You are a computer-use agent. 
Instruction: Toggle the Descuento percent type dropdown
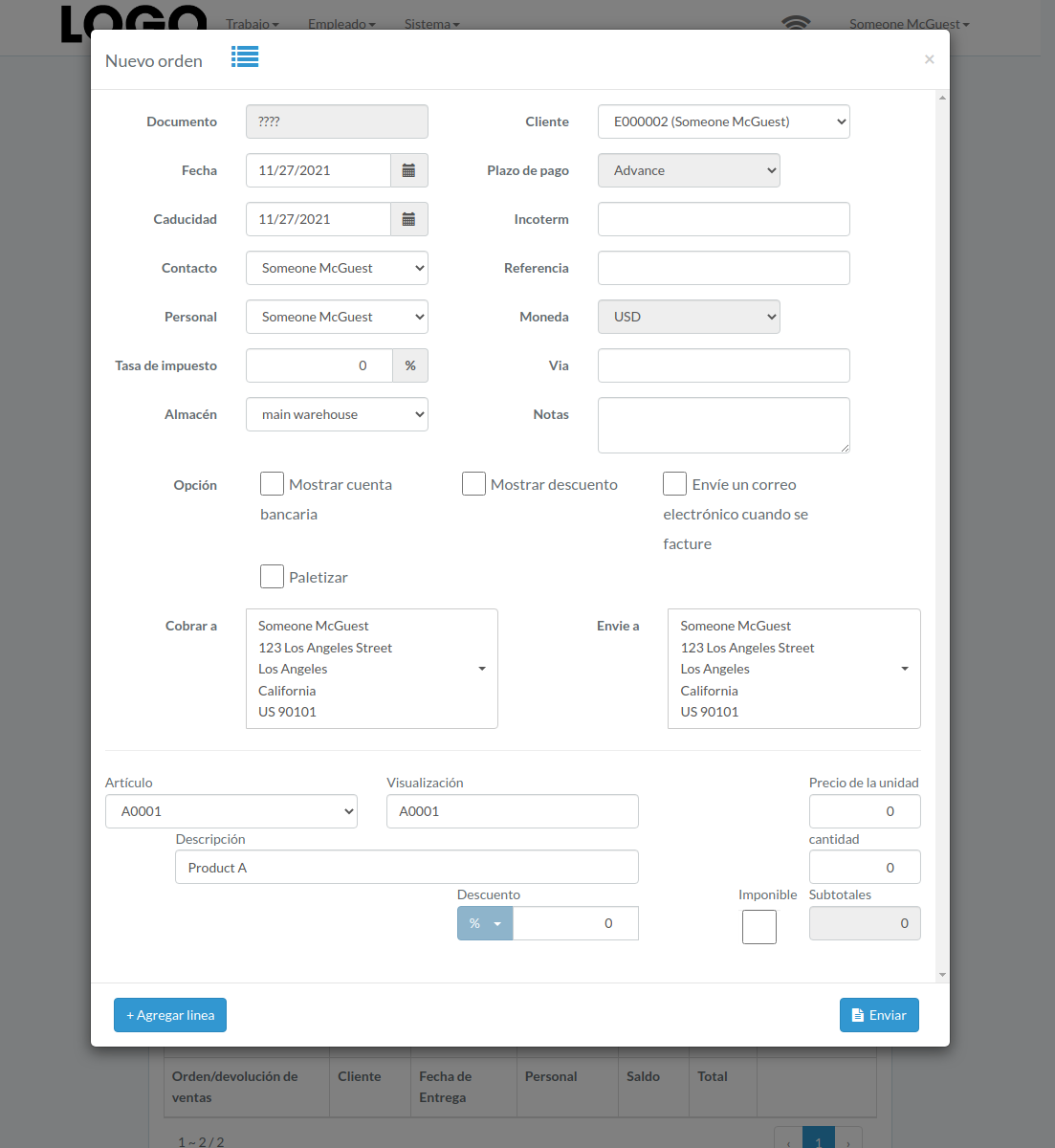tap(485, 923)
